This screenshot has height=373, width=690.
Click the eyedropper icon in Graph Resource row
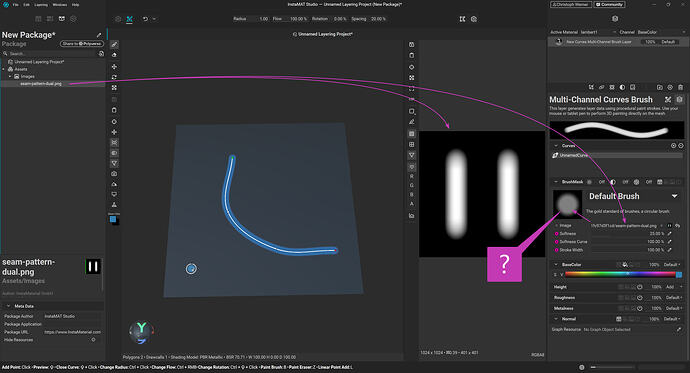click(x=679, y=329)
